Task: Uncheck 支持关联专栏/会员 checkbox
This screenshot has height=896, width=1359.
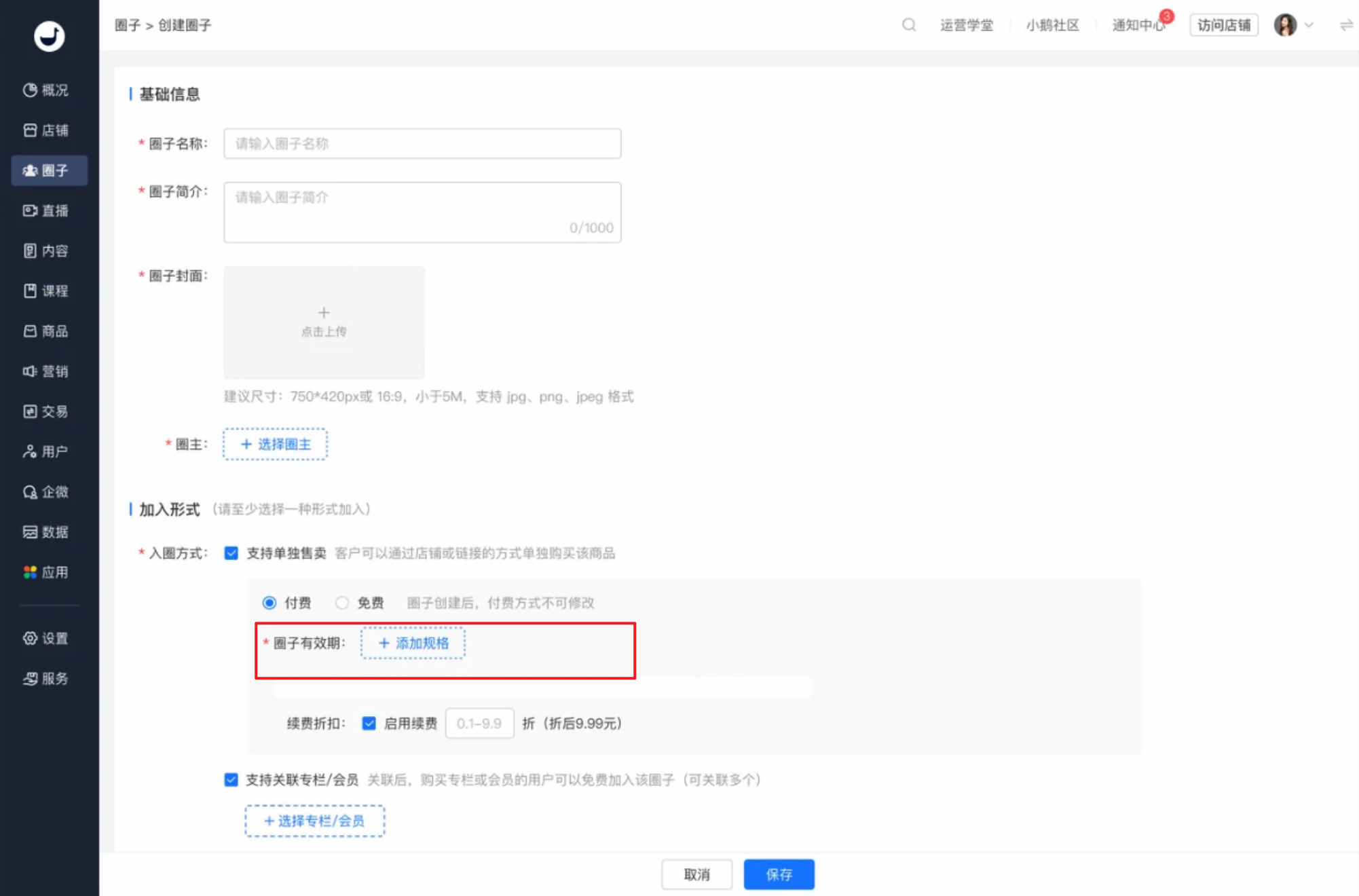Action: pos(231,779)
